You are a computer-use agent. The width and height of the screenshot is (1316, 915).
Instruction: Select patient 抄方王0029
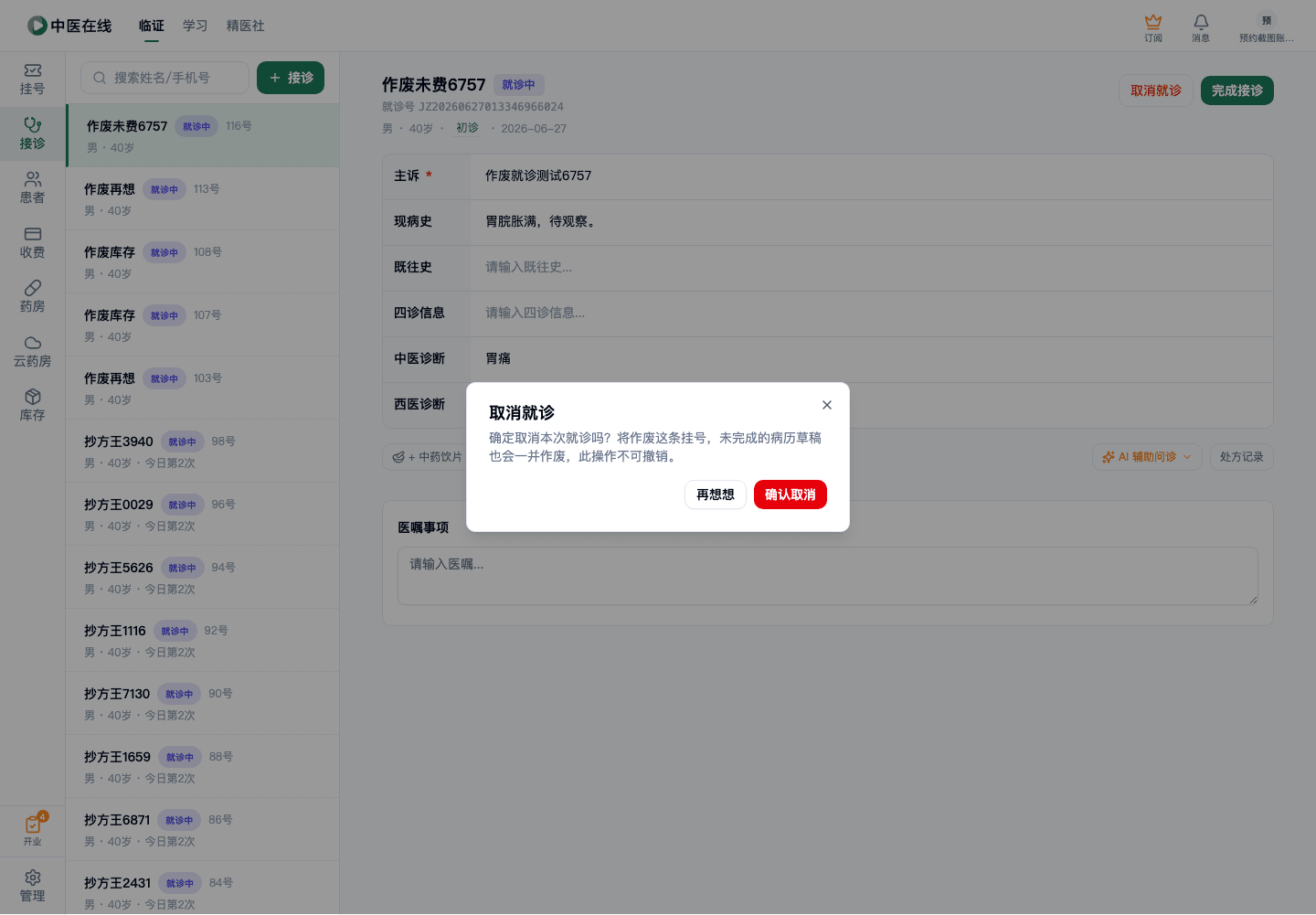203,514
